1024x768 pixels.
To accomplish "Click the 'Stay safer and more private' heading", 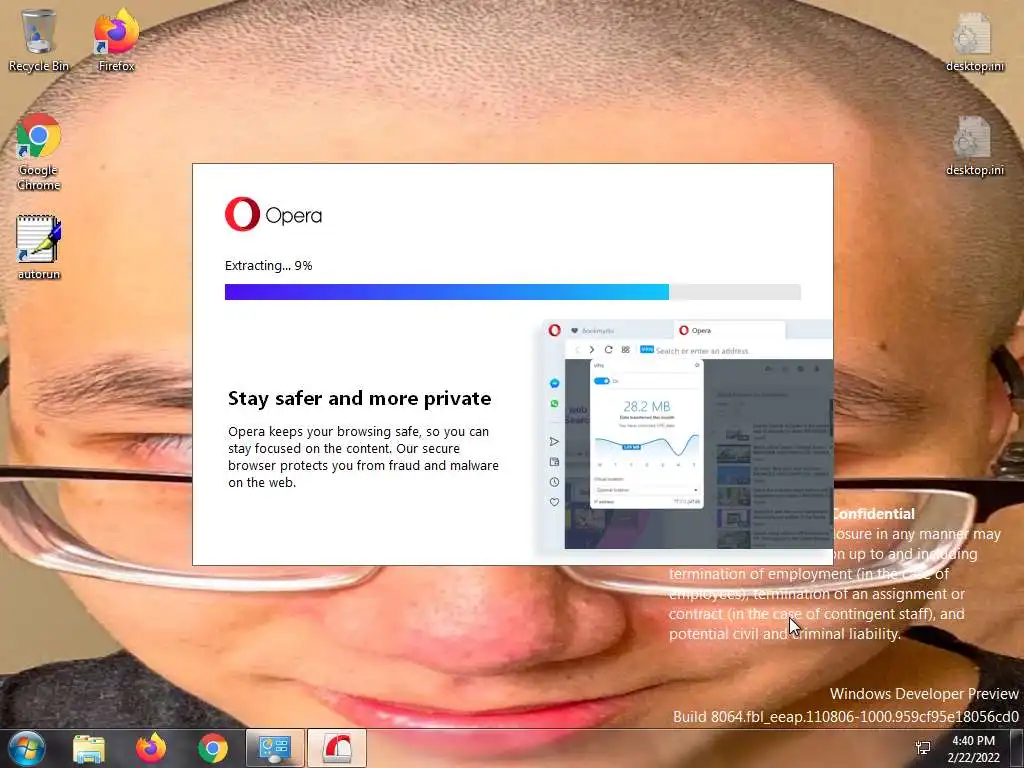I will (359, 398).
